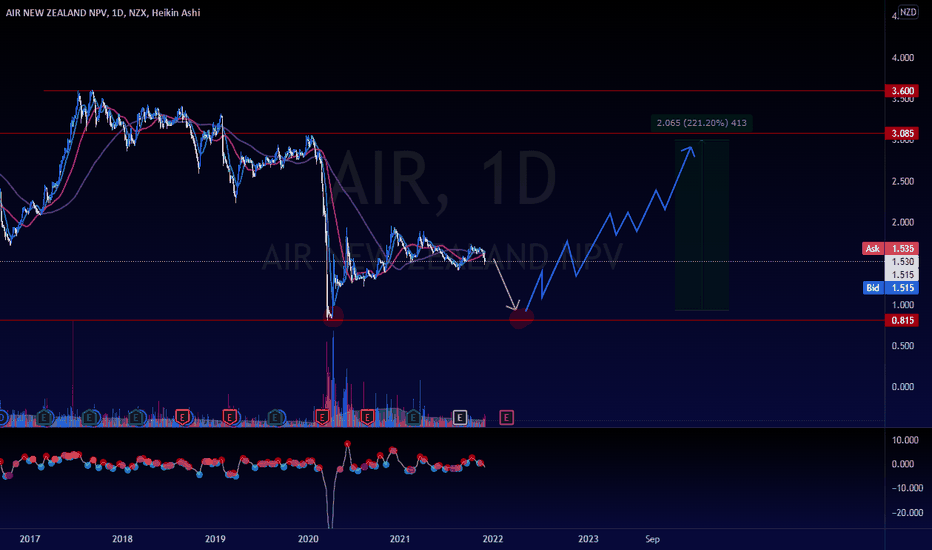Click the 2021 label on time axis
932x550 pixels.
tap(400, 539)
